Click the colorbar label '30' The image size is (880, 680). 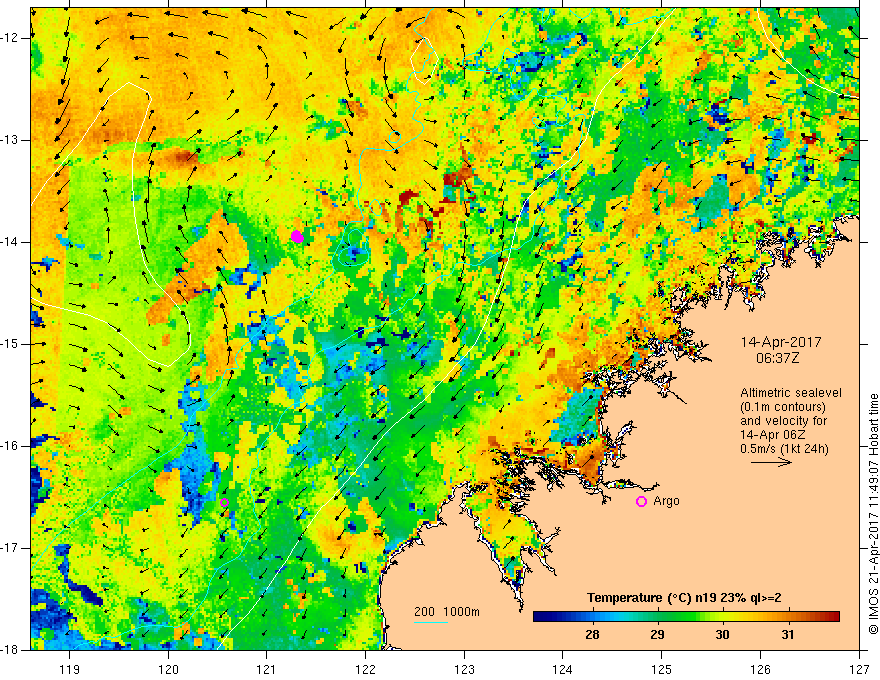point(722,635)
